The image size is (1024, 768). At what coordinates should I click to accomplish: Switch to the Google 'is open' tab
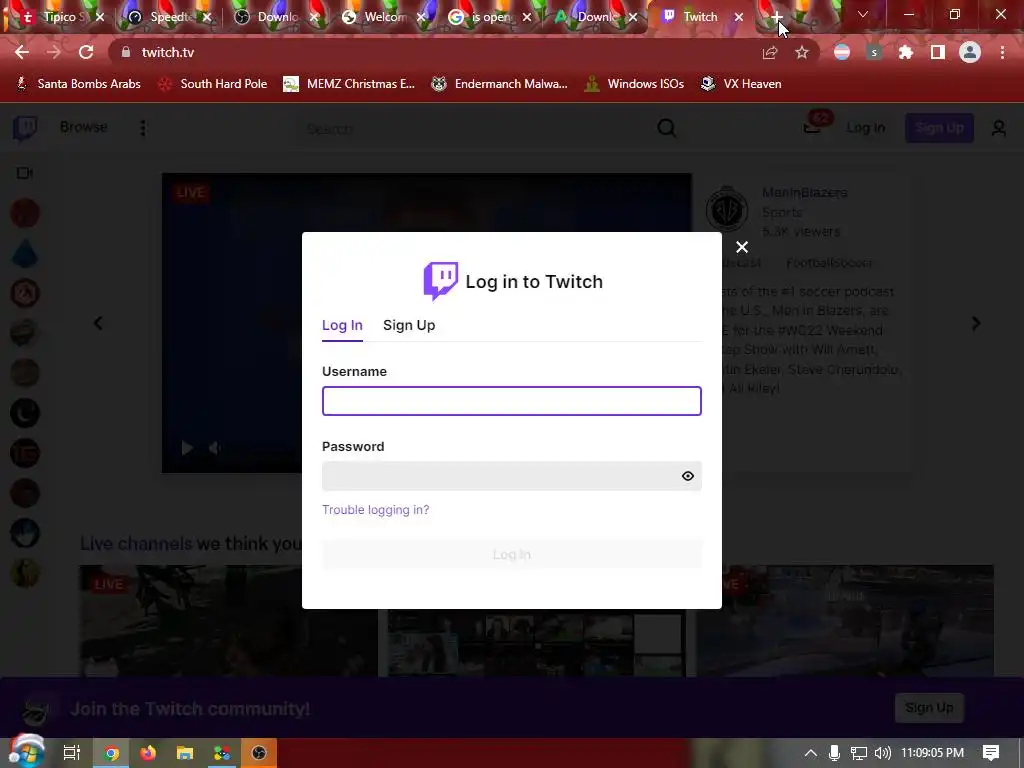[x=487, y=17]
